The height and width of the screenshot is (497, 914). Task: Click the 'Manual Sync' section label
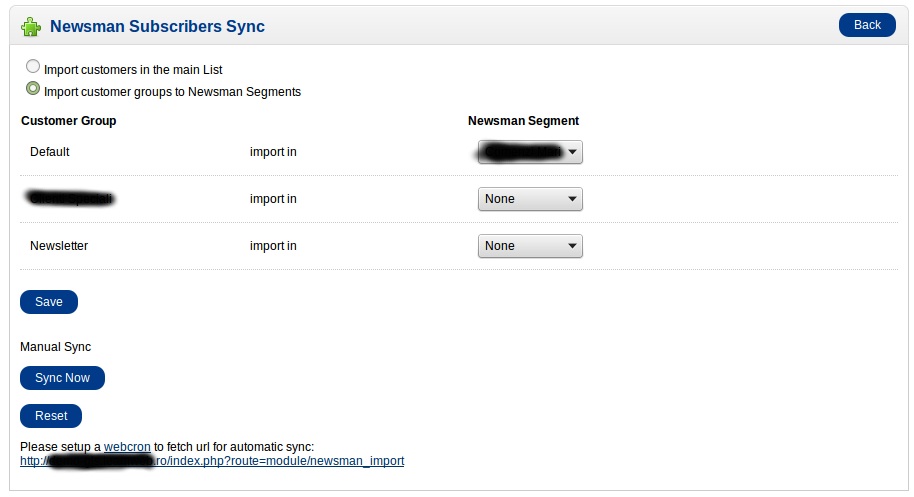tap(55, 347)
